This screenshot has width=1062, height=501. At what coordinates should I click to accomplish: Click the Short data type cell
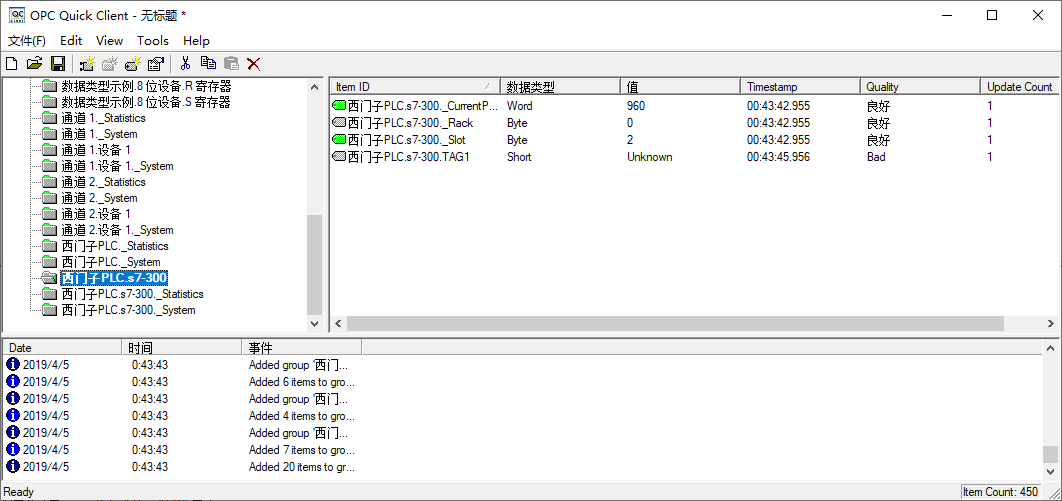point(519,157)
